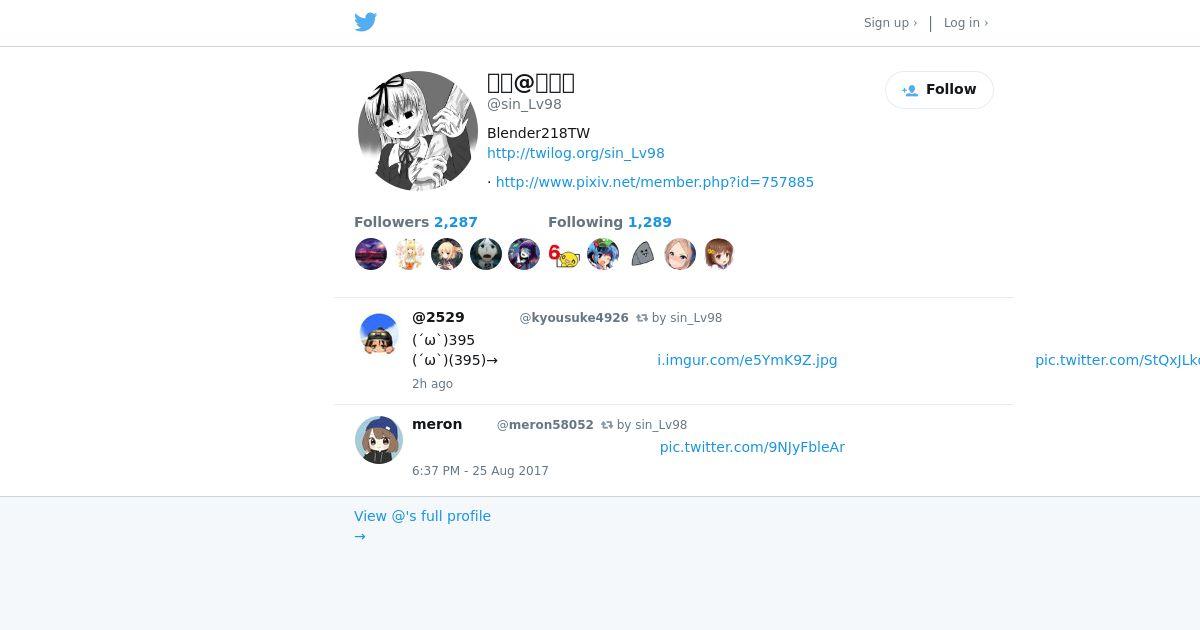Click the Follow button
Viewport: 1200px width, 630px height.
(939, 90)
